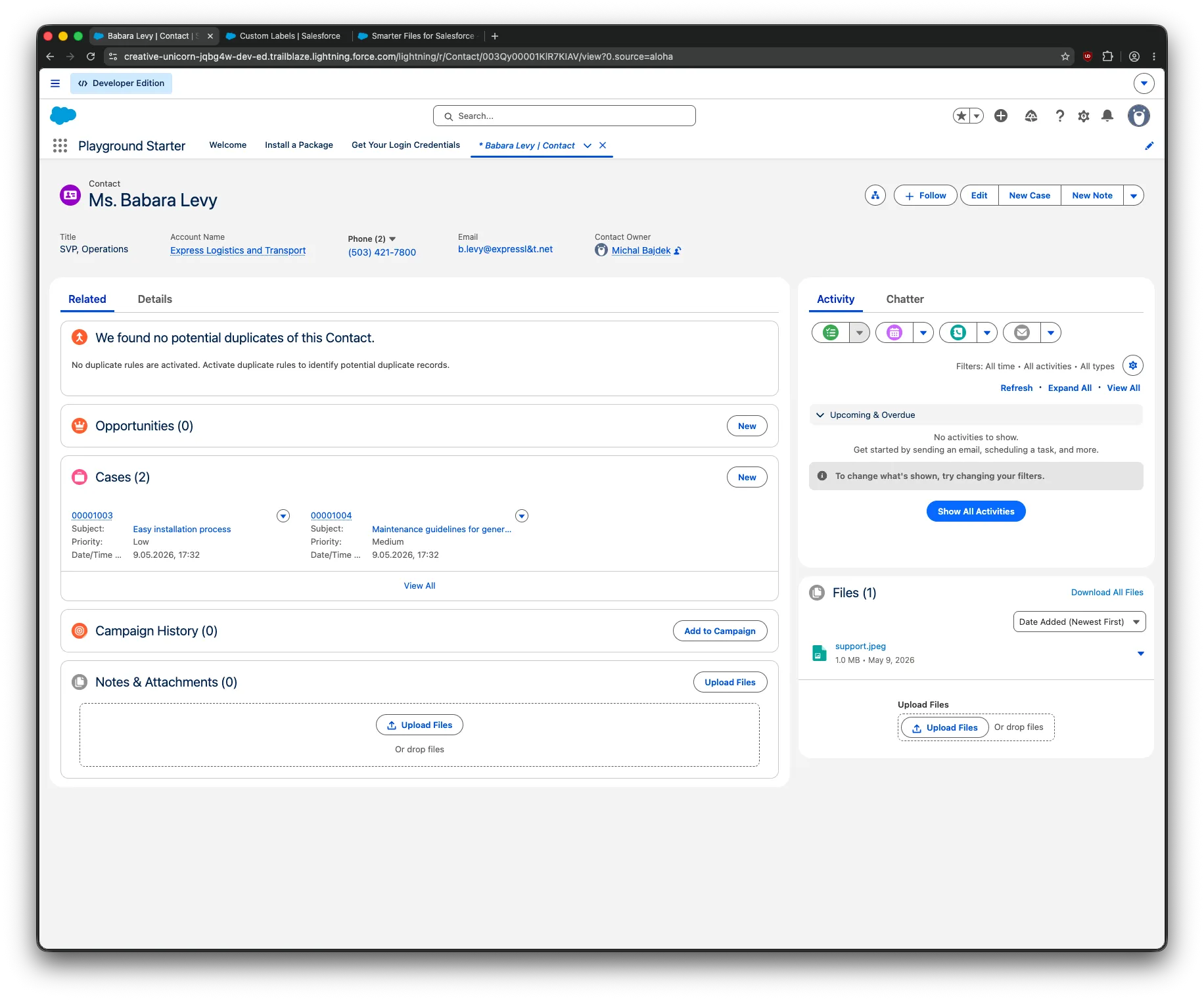The height and width of the screenshot is (1000, 1204).
Task: Click the browser back arrow
Action: click(50, 57)
